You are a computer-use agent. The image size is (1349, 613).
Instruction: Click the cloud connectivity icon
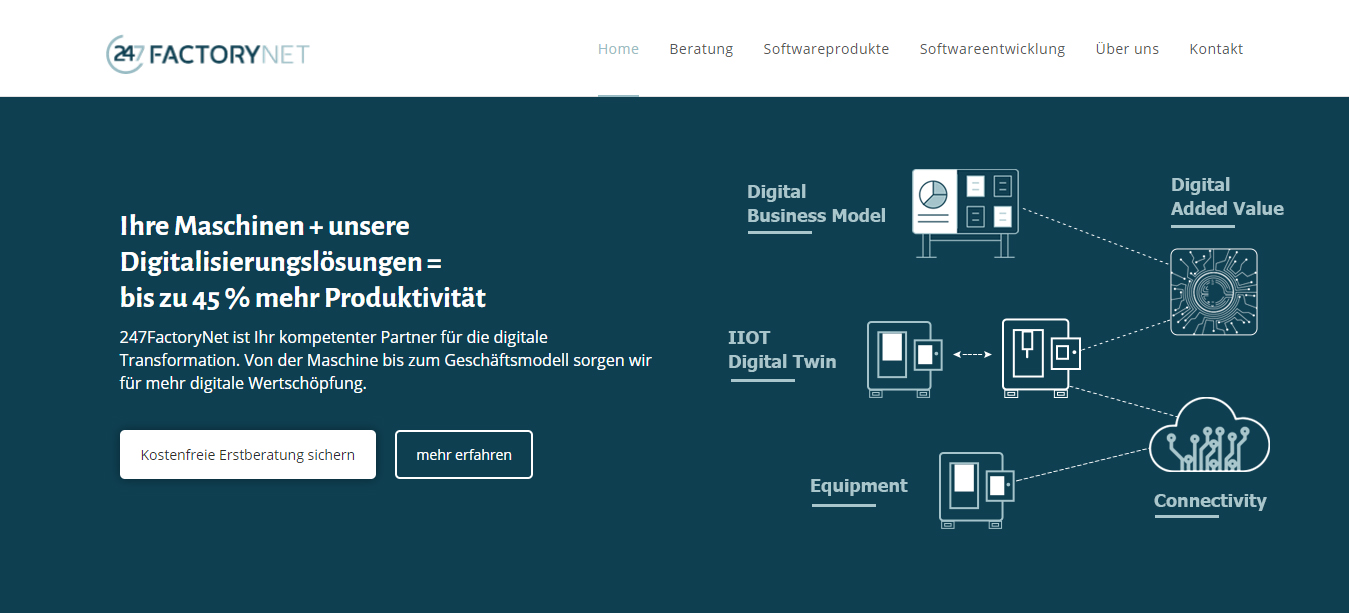pyautogui.click(x=1209, y=436)
